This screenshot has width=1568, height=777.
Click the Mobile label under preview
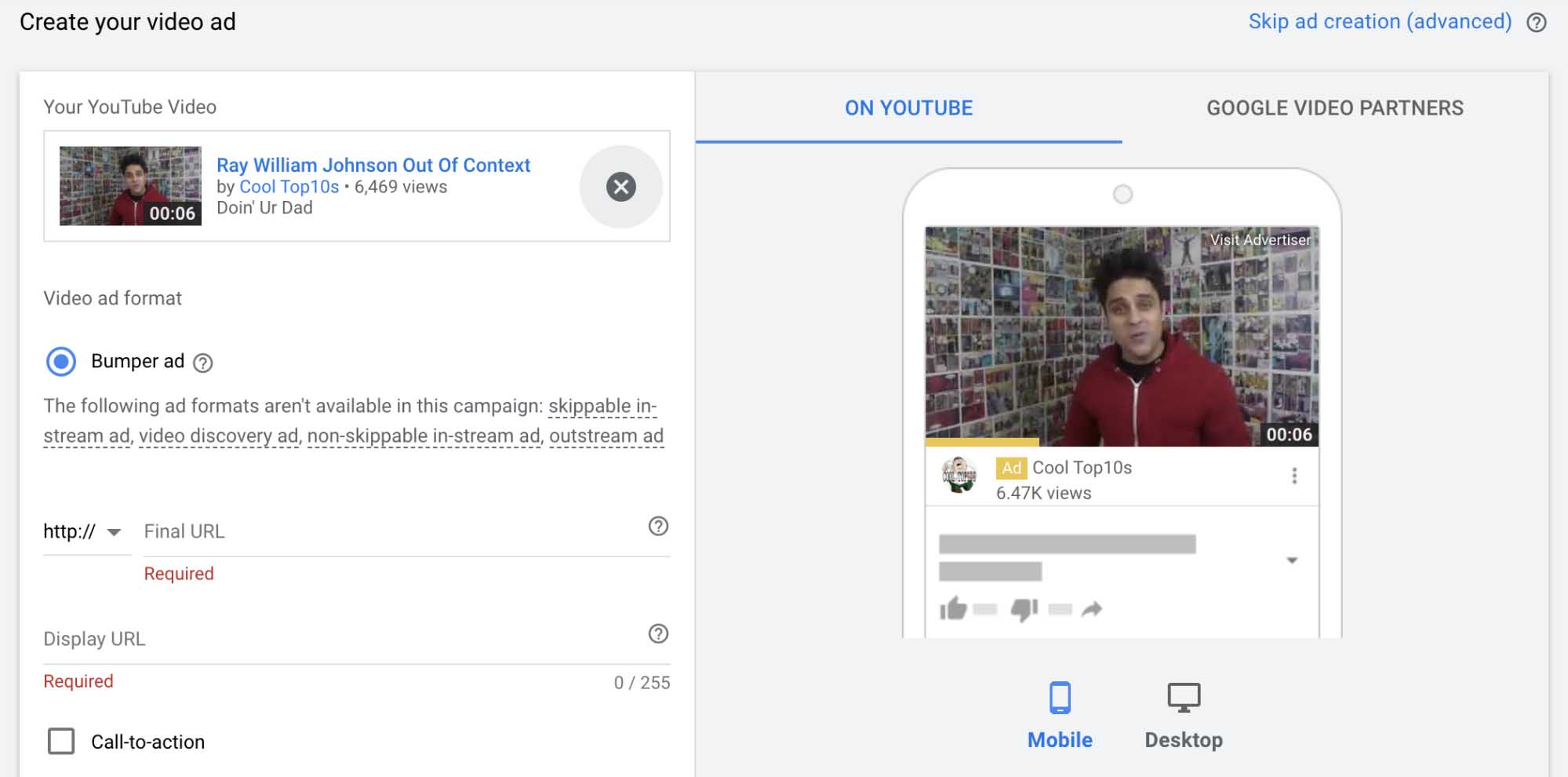click(x=1060, y=740)
